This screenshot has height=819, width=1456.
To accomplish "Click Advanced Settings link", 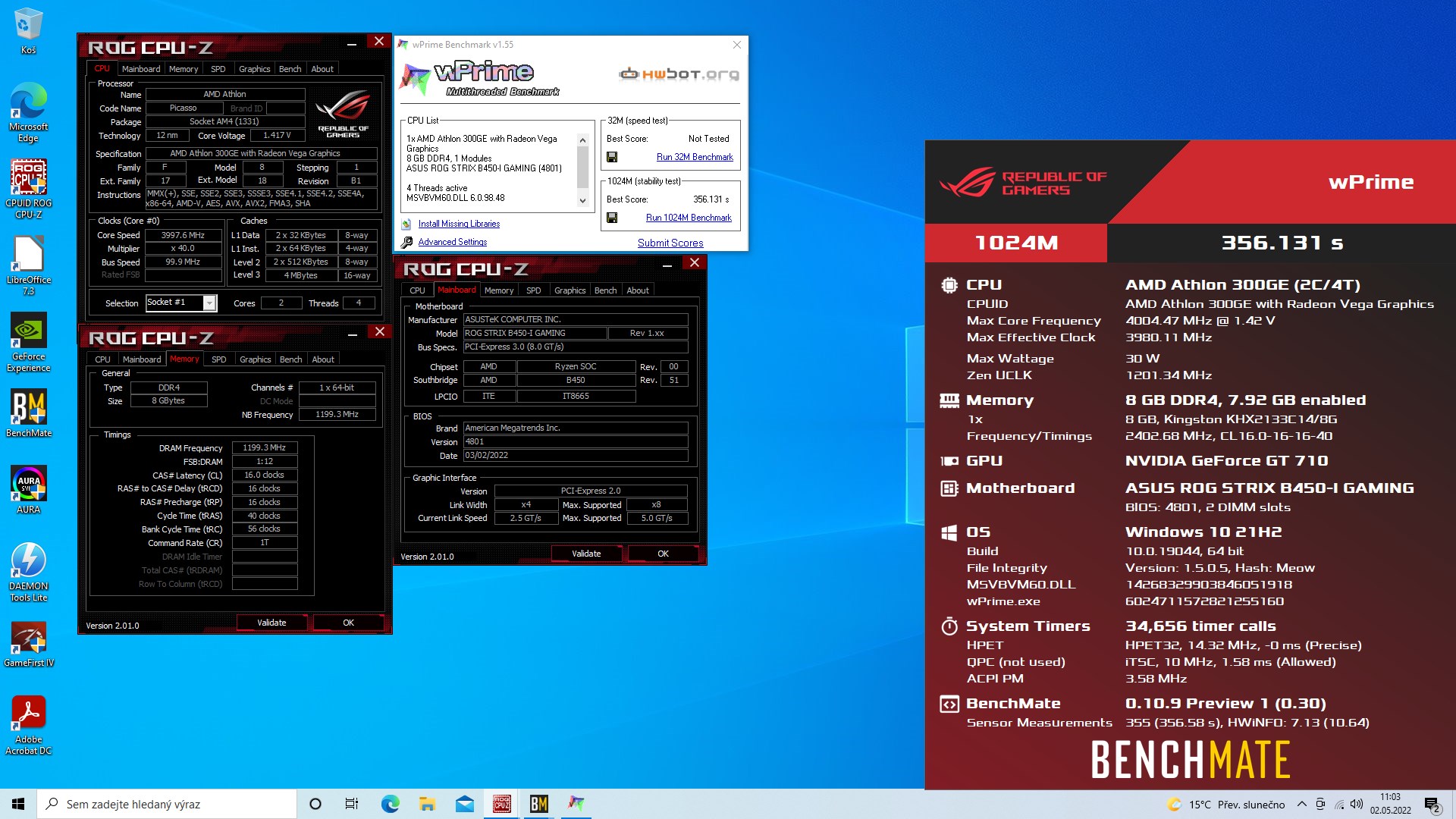I will point(453,242).
